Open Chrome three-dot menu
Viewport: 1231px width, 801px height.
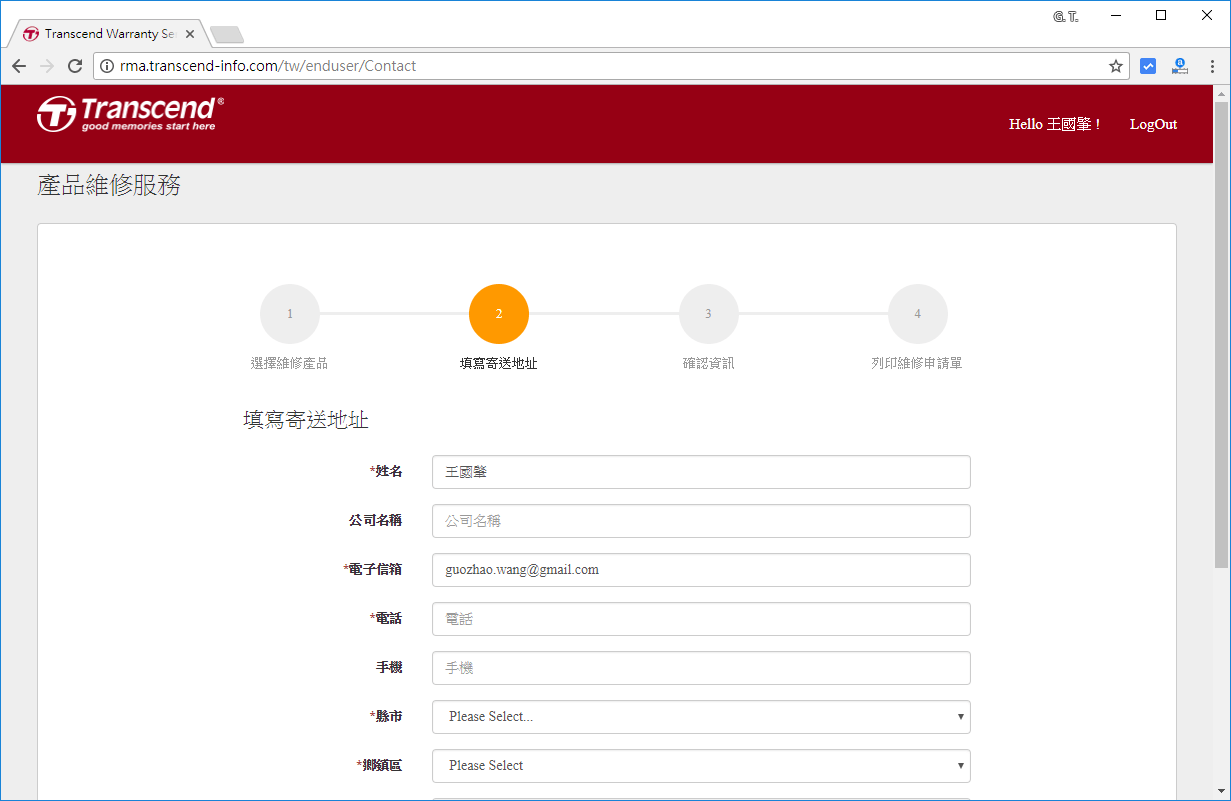(x=1212, y=66)
